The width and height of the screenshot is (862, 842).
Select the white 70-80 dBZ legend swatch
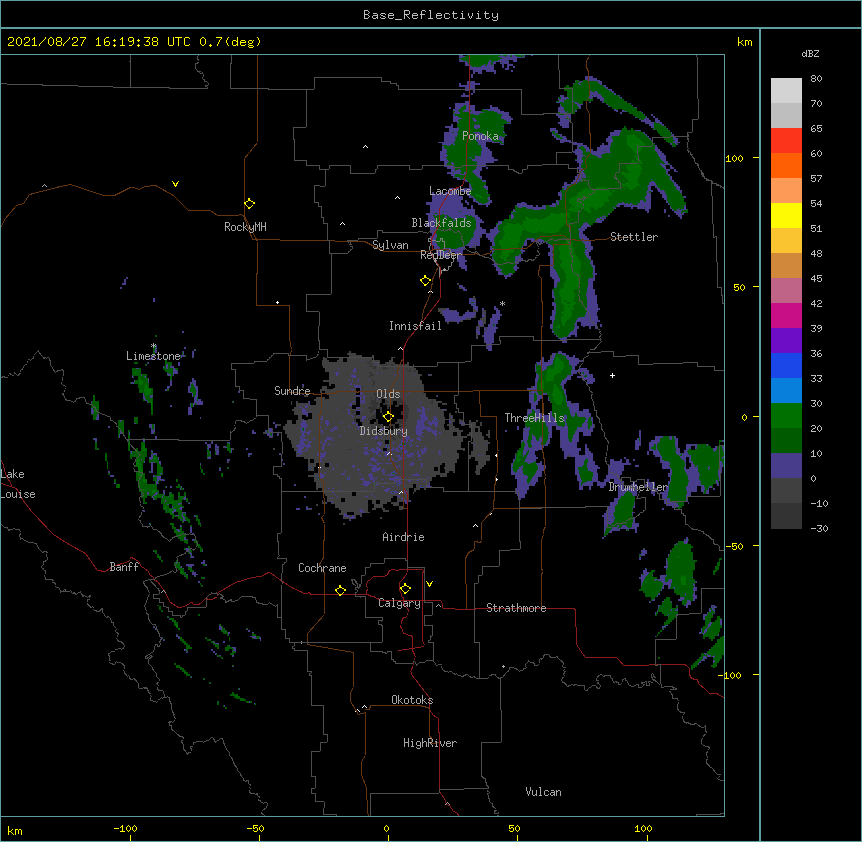tap(786, 91)
